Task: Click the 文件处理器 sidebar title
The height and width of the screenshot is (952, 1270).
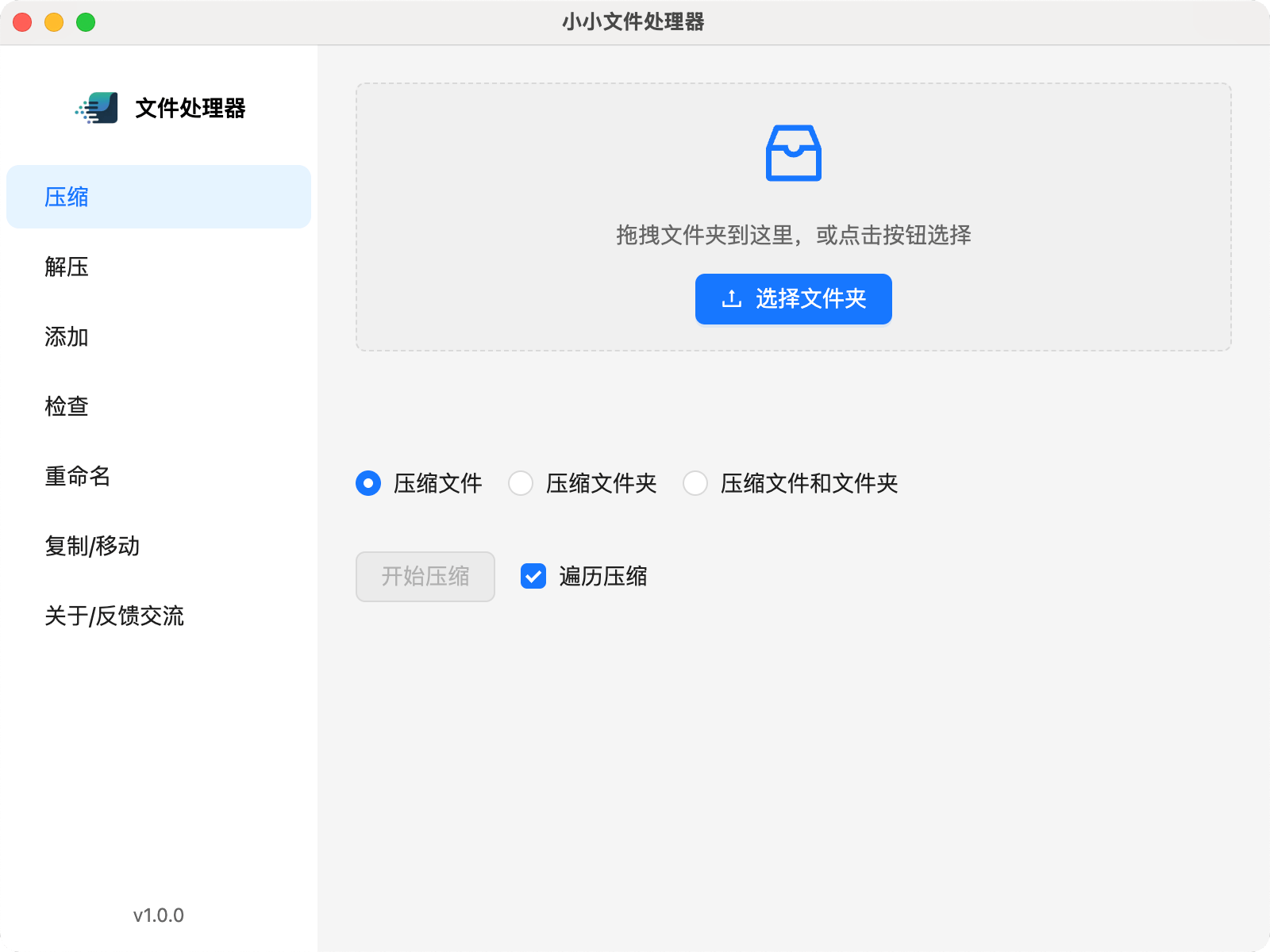Action: [190, 108]
